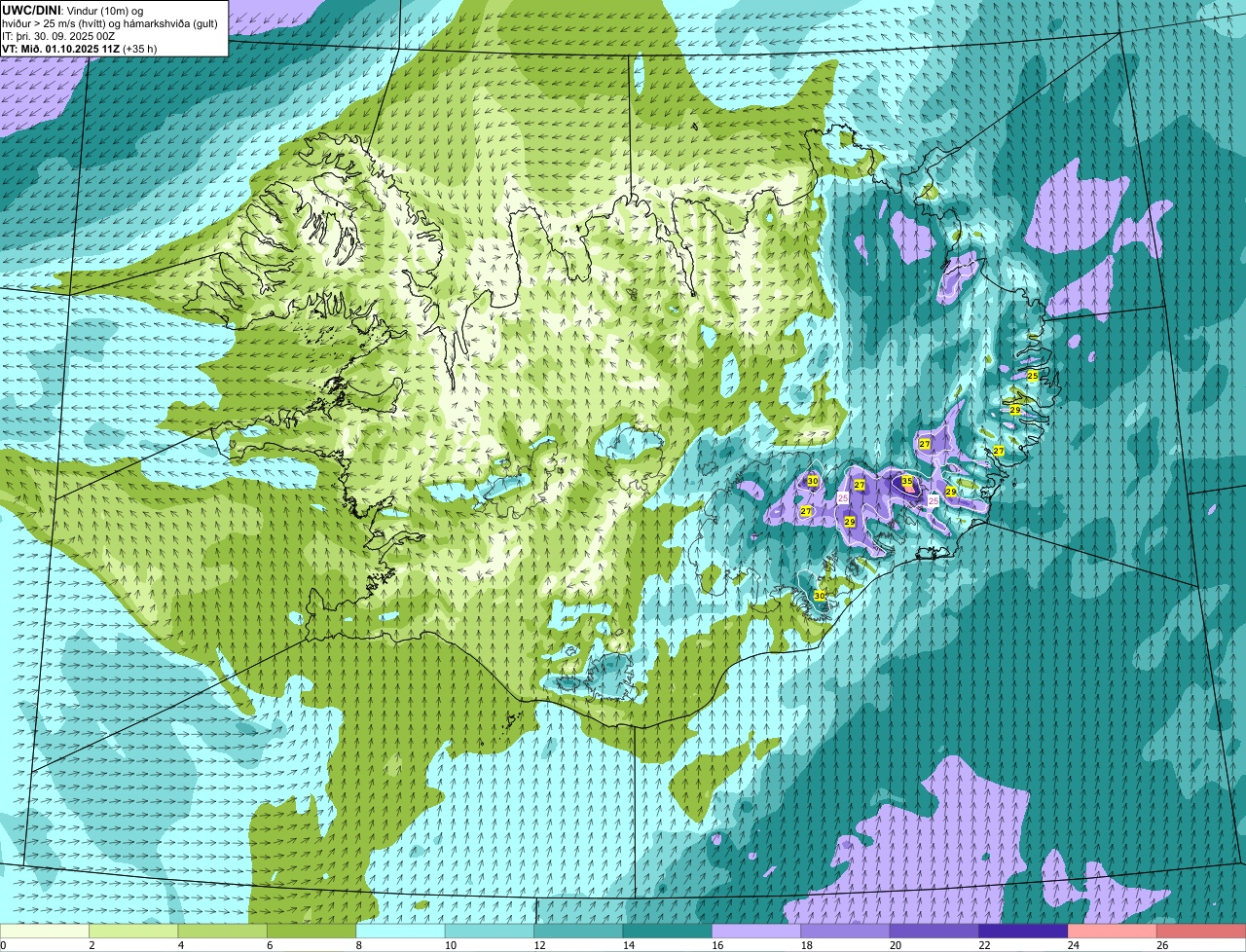Click the legend tick label 8

[x=358, y=945]
